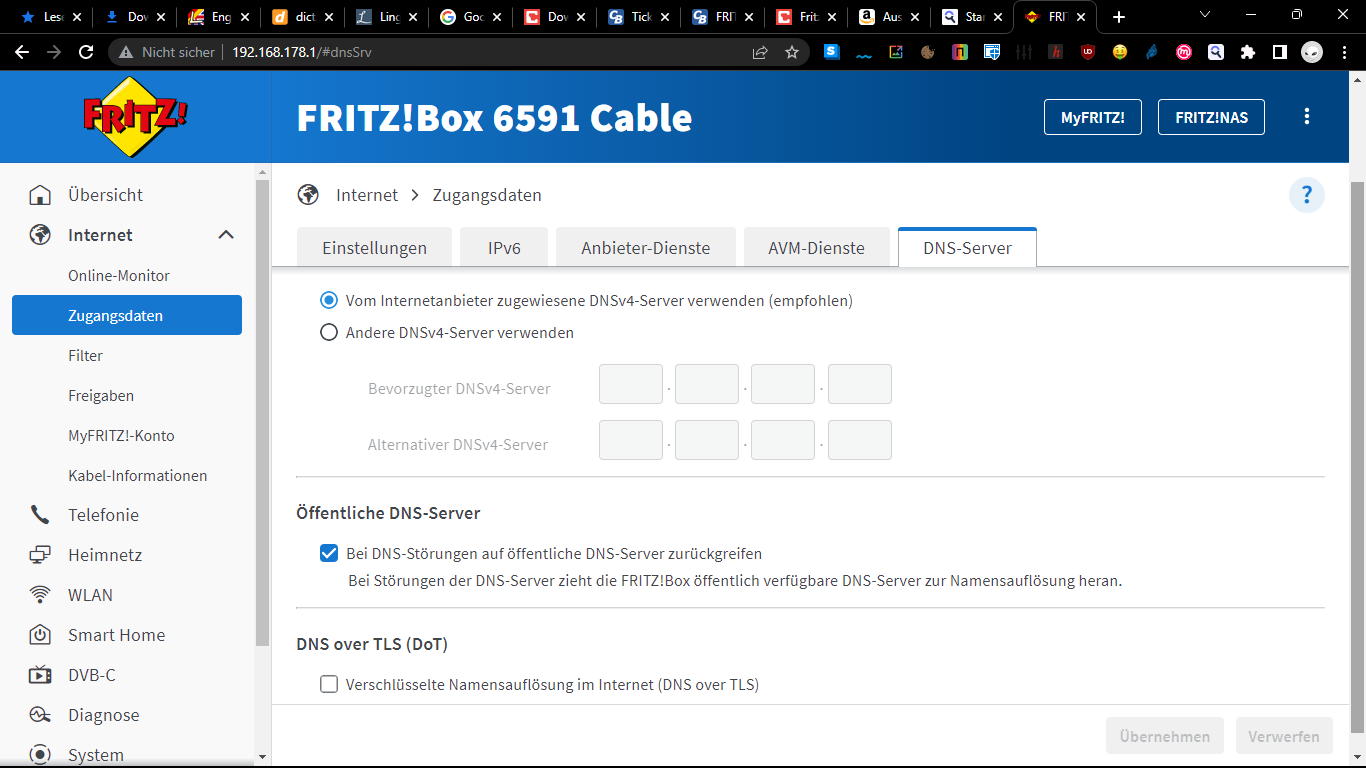Image resolution: width=1366 pixels, height=768 pixels.
Task: Open Zugangsdaten in the sidebar
Action: click(127, 315)
